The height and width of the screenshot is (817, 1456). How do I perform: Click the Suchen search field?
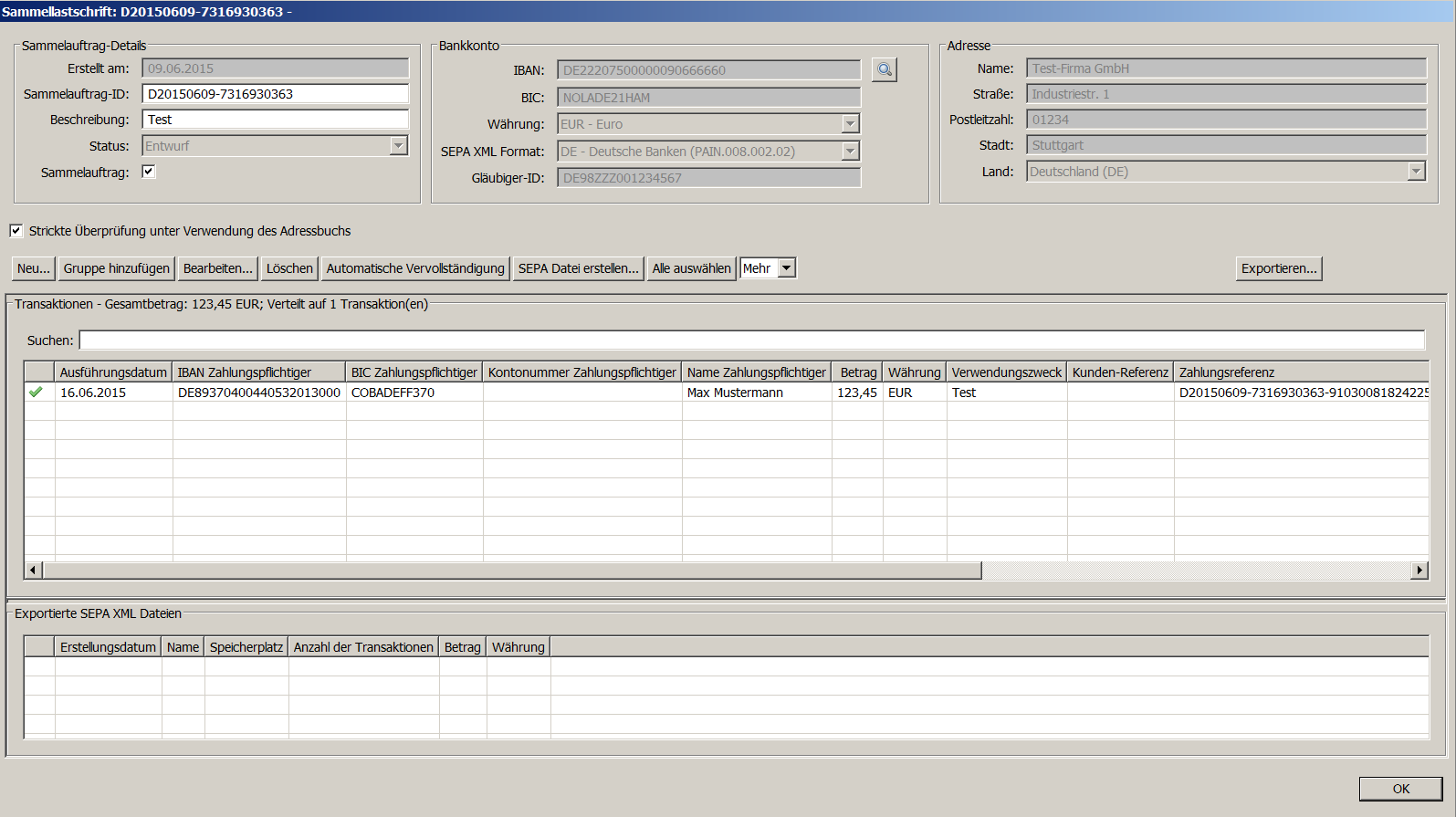(752, 340)
